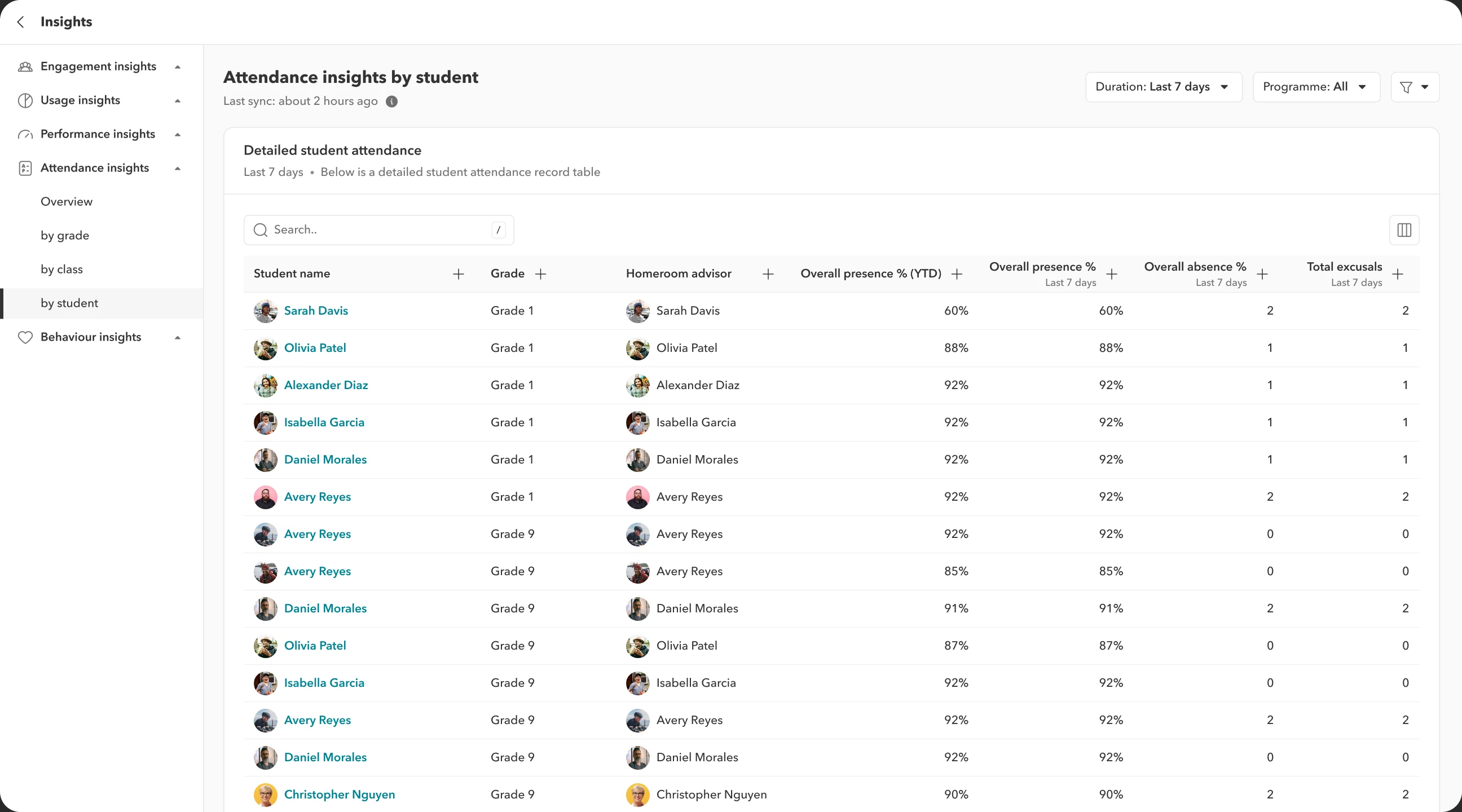Open the Programme: All dropdown
This screenshot has height=812, width=1462.
click(1316, 87)
